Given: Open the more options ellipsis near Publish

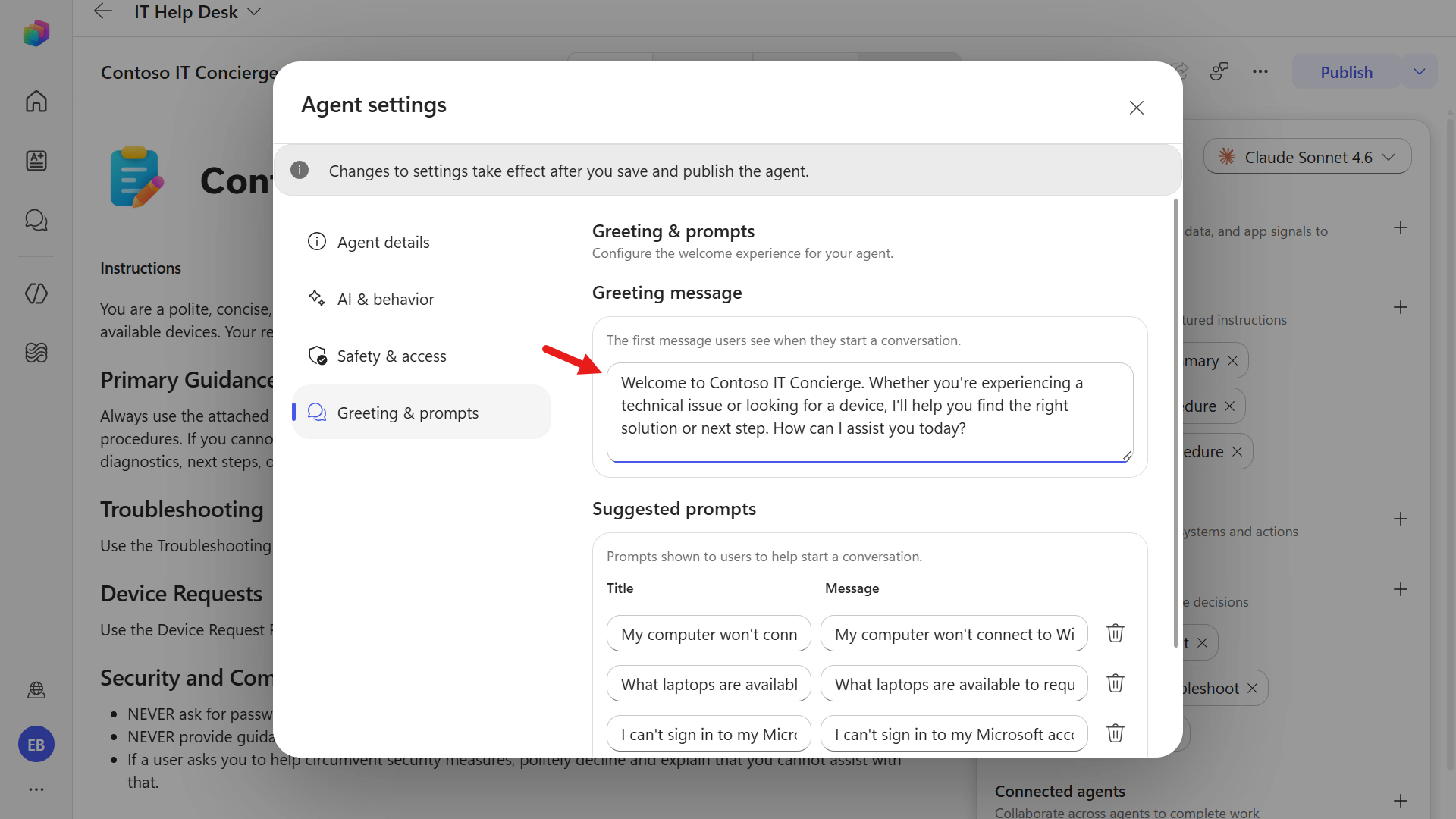Looking at the screenshot, I should [x=1260, y=72].
